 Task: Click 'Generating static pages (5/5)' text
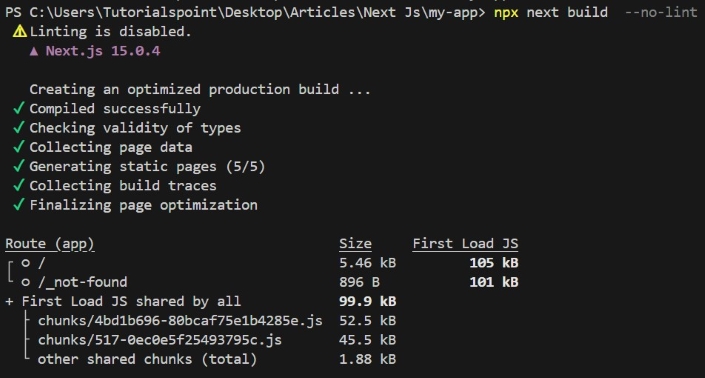147,167
